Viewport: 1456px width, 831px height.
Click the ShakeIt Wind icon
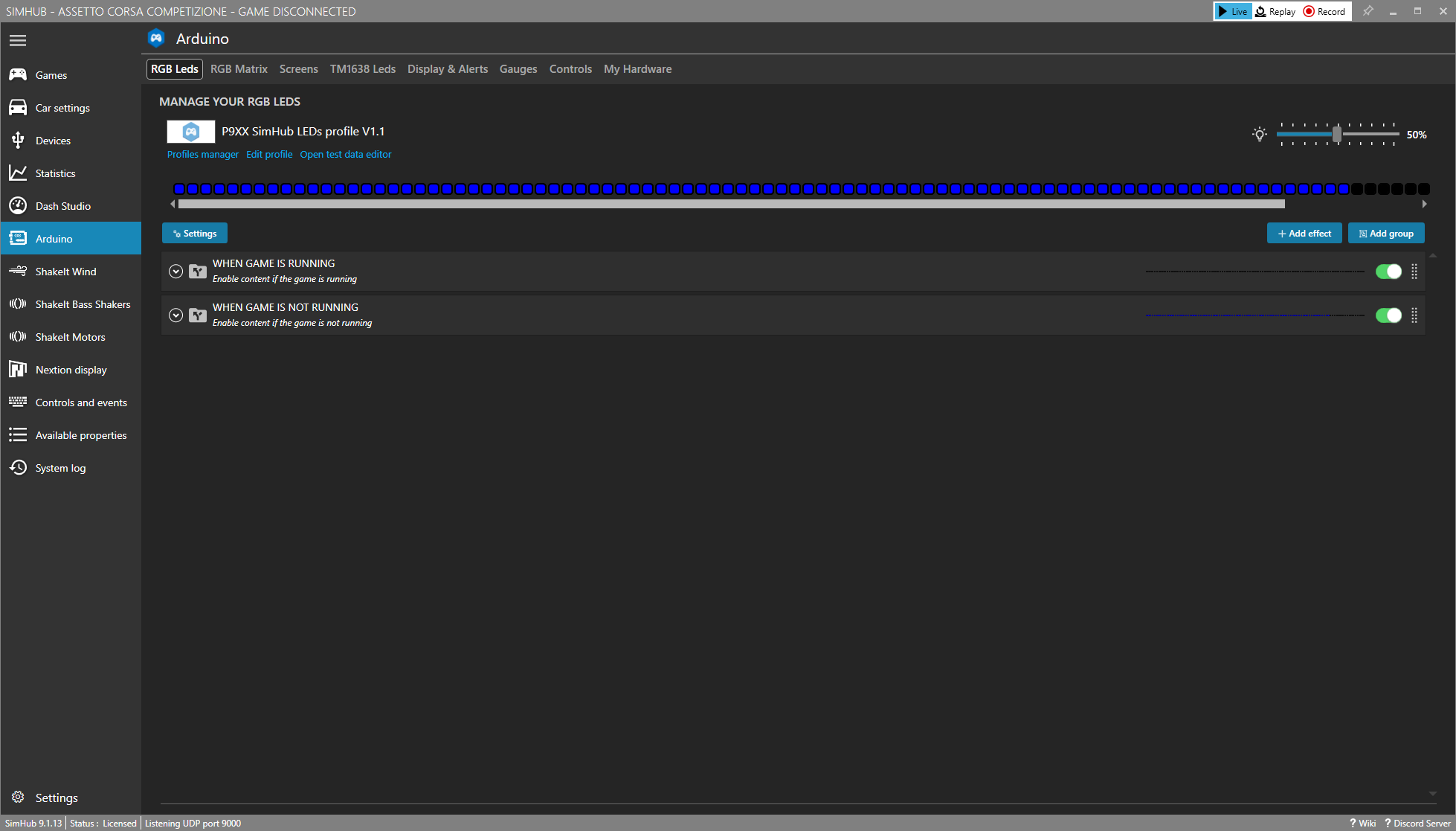18,271
